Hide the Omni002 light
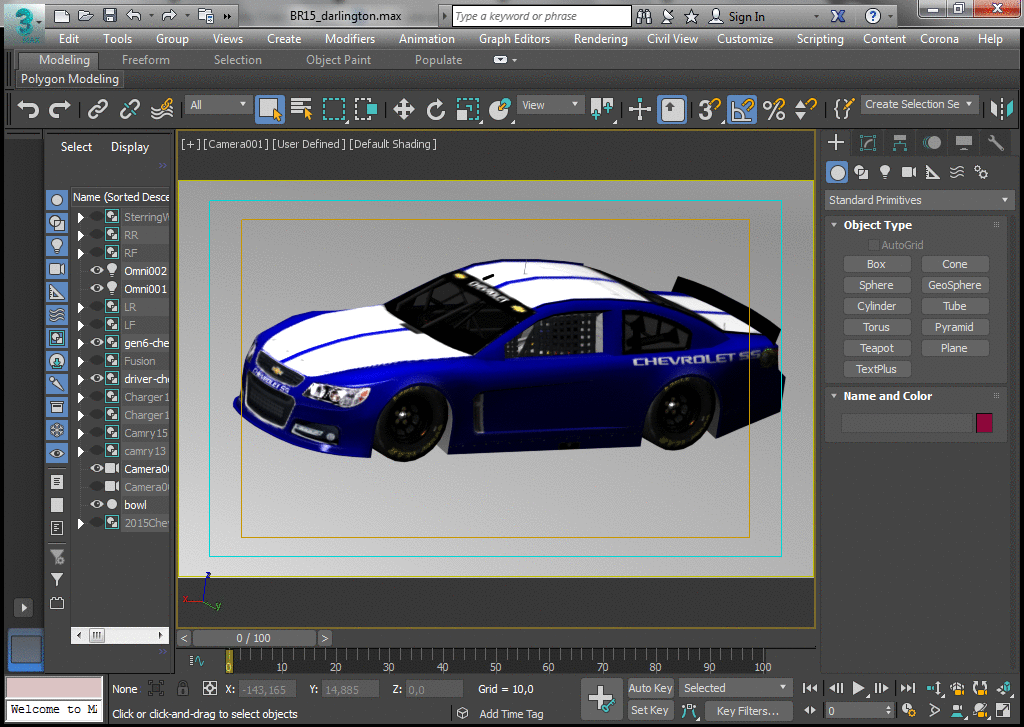 pyautogui.click(x=97, y=270)
